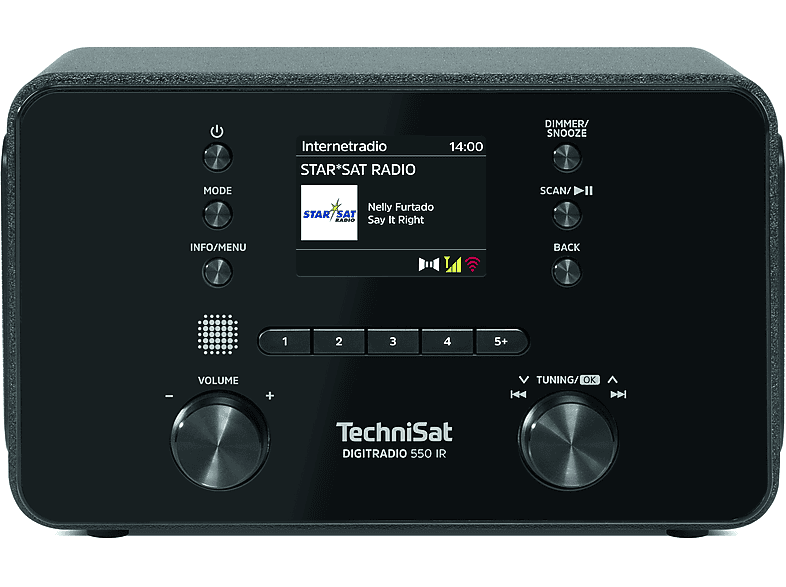Click the TechniSat brand logo
The width and height of the screenshot is (786, 587).
point(394,432)
